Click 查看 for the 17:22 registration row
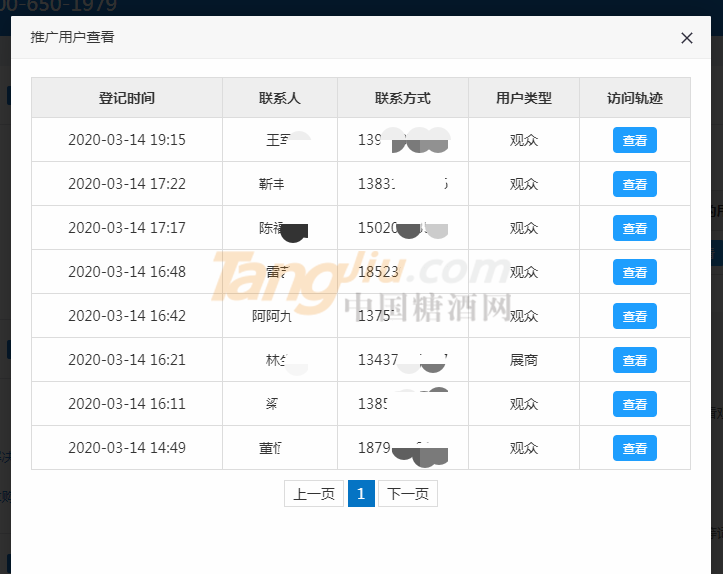This screenshot has width=723, height=574. 634,184
